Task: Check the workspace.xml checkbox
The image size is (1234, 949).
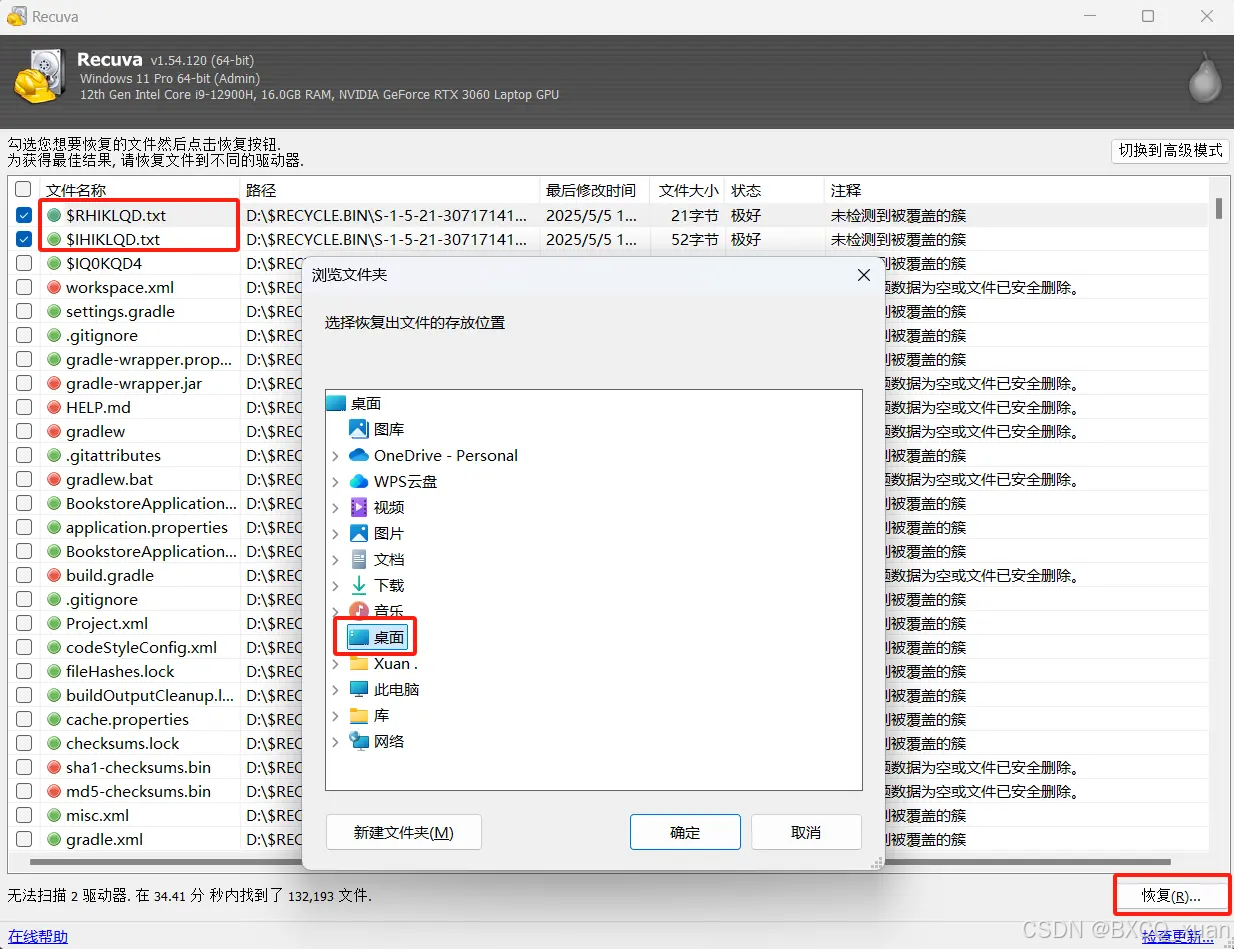Action: (x=24, y=288)
